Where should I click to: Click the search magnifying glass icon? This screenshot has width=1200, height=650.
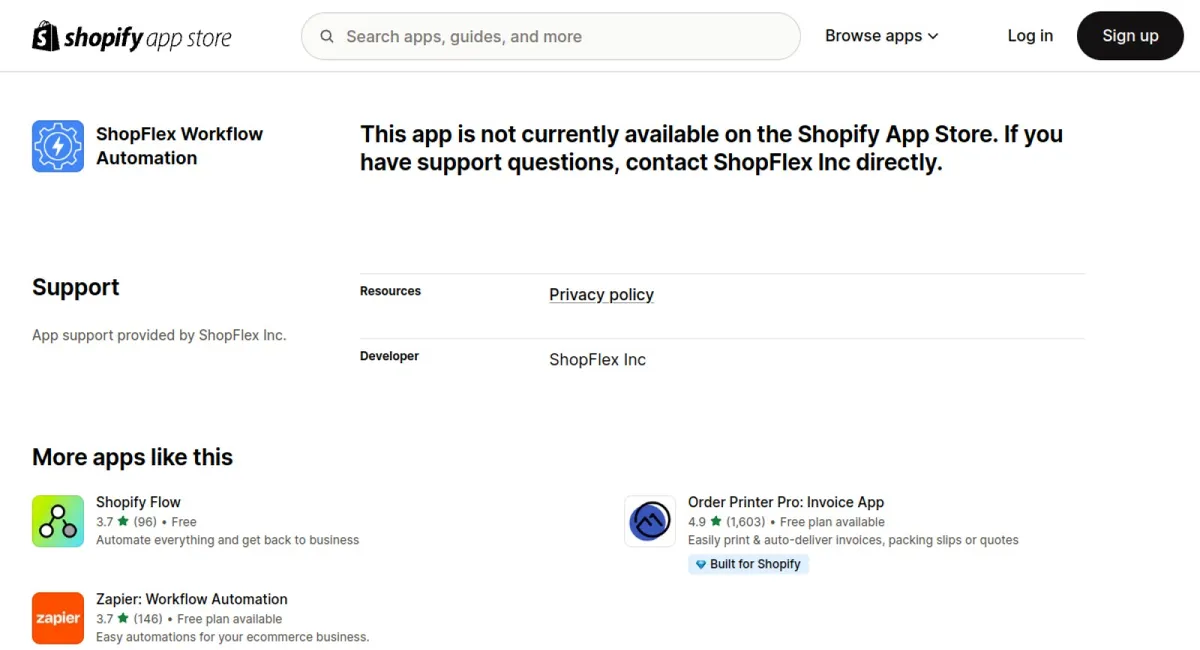coord(327,36)
